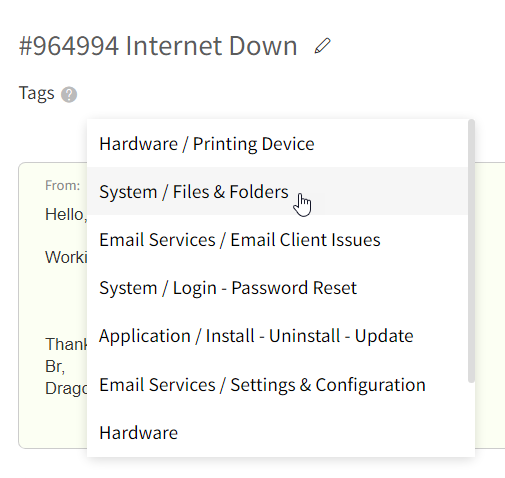Click the line starting with Thank in message

coord(66,344)
